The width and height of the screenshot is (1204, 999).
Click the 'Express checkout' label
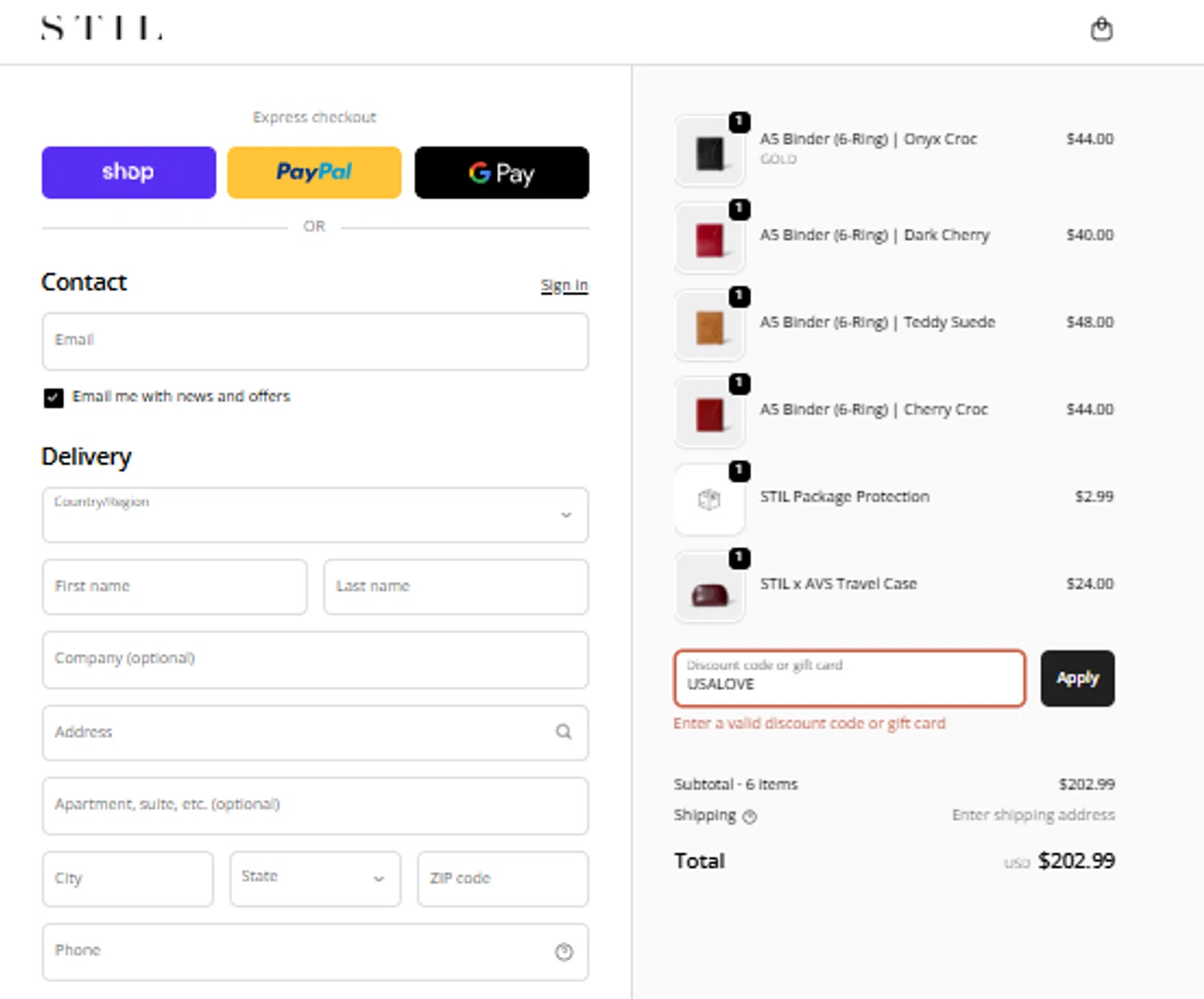315,117
